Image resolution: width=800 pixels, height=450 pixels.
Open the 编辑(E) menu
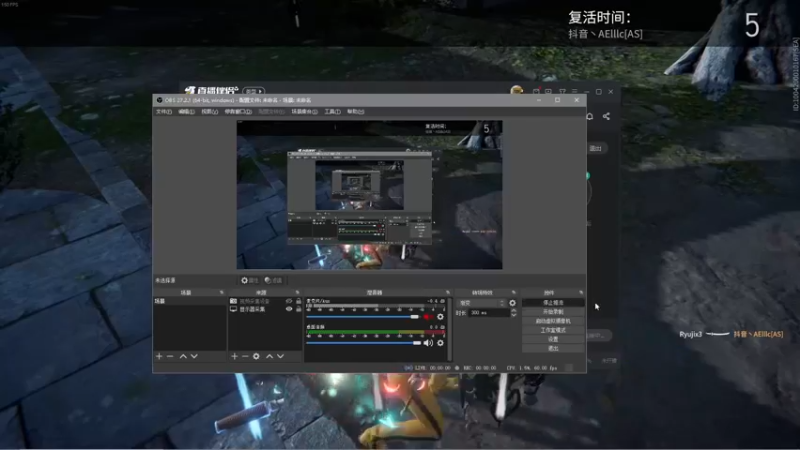click(x=186, y=111)
